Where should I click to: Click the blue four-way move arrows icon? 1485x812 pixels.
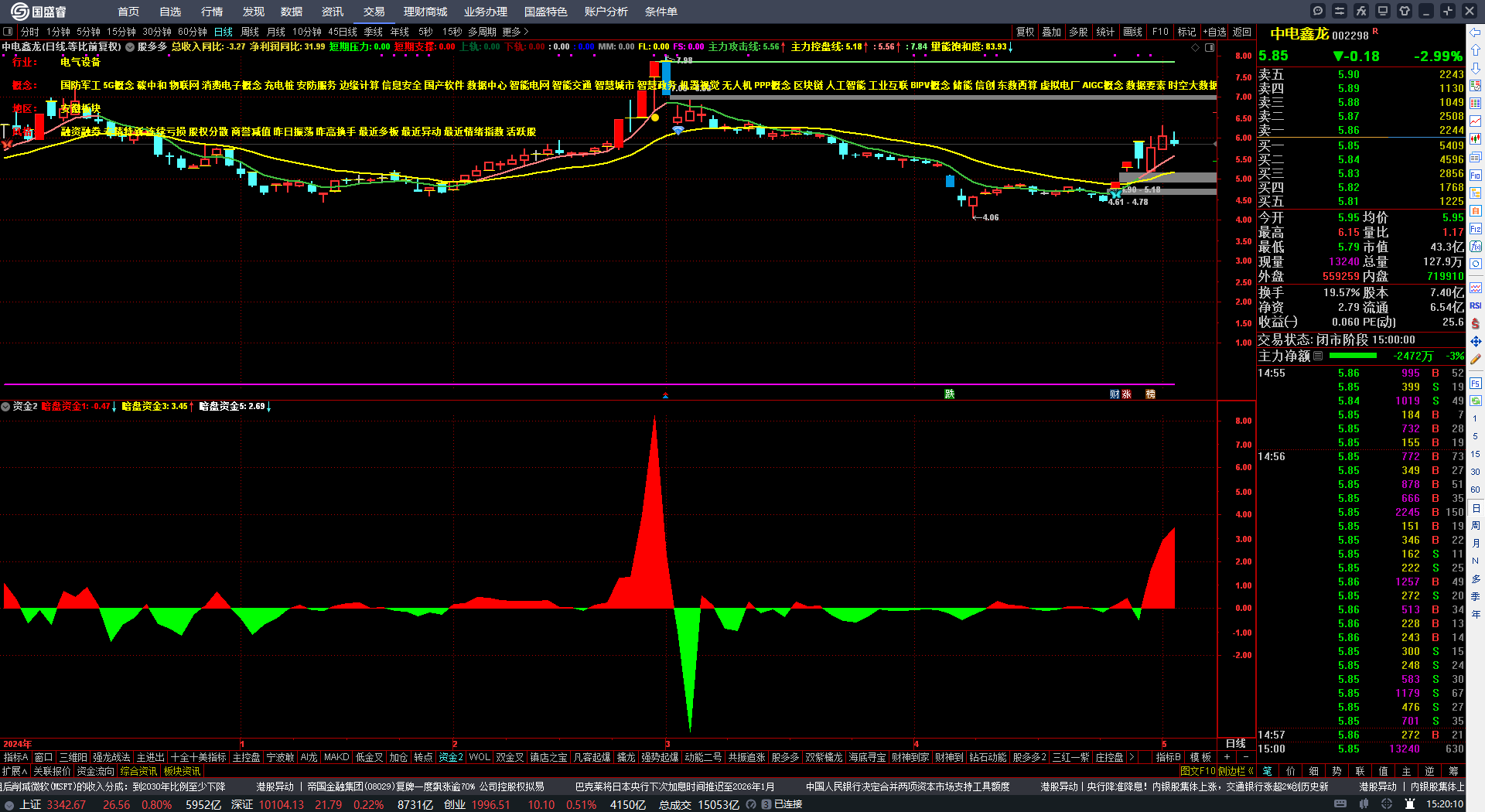tap(1476, 341)
